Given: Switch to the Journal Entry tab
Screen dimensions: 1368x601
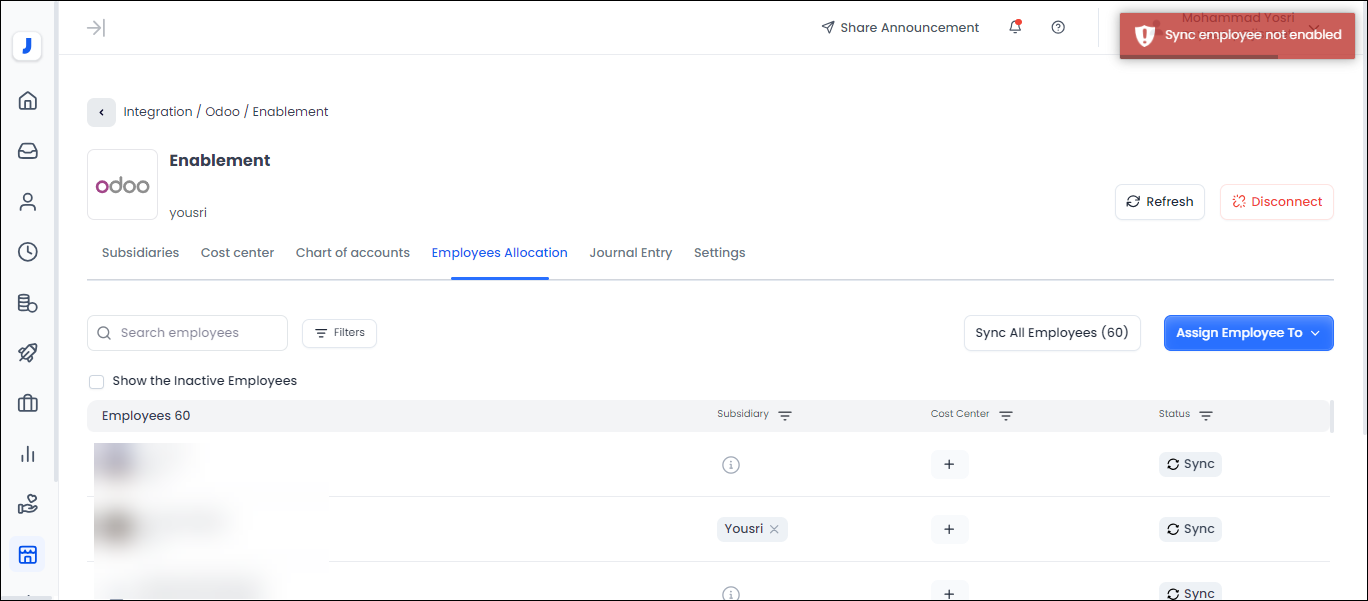Looking at the screenshot, I should (630, 253).
